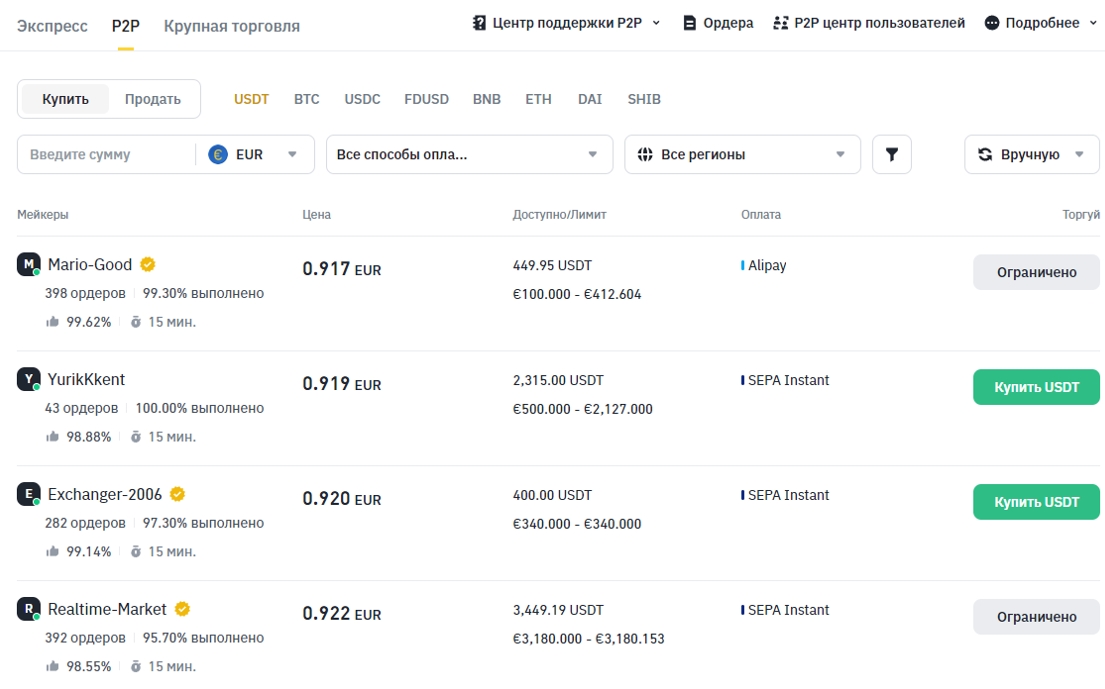Click thumbs-up icon next to 99.62%
Image resolution: width=1105 pixels, height=689 pixels.
[x=52, y=322]
